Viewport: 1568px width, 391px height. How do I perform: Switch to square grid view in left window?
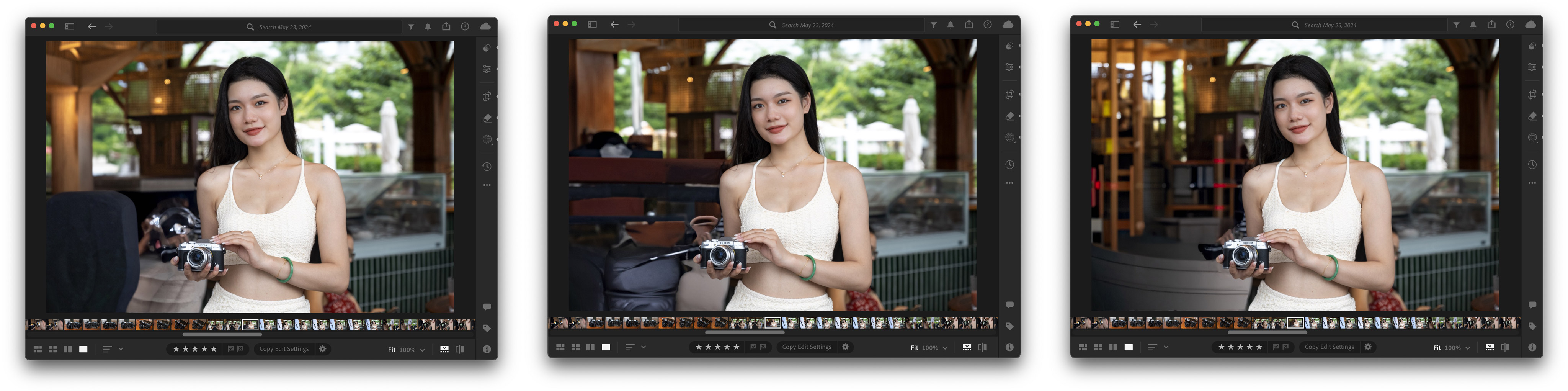(53, 350)
